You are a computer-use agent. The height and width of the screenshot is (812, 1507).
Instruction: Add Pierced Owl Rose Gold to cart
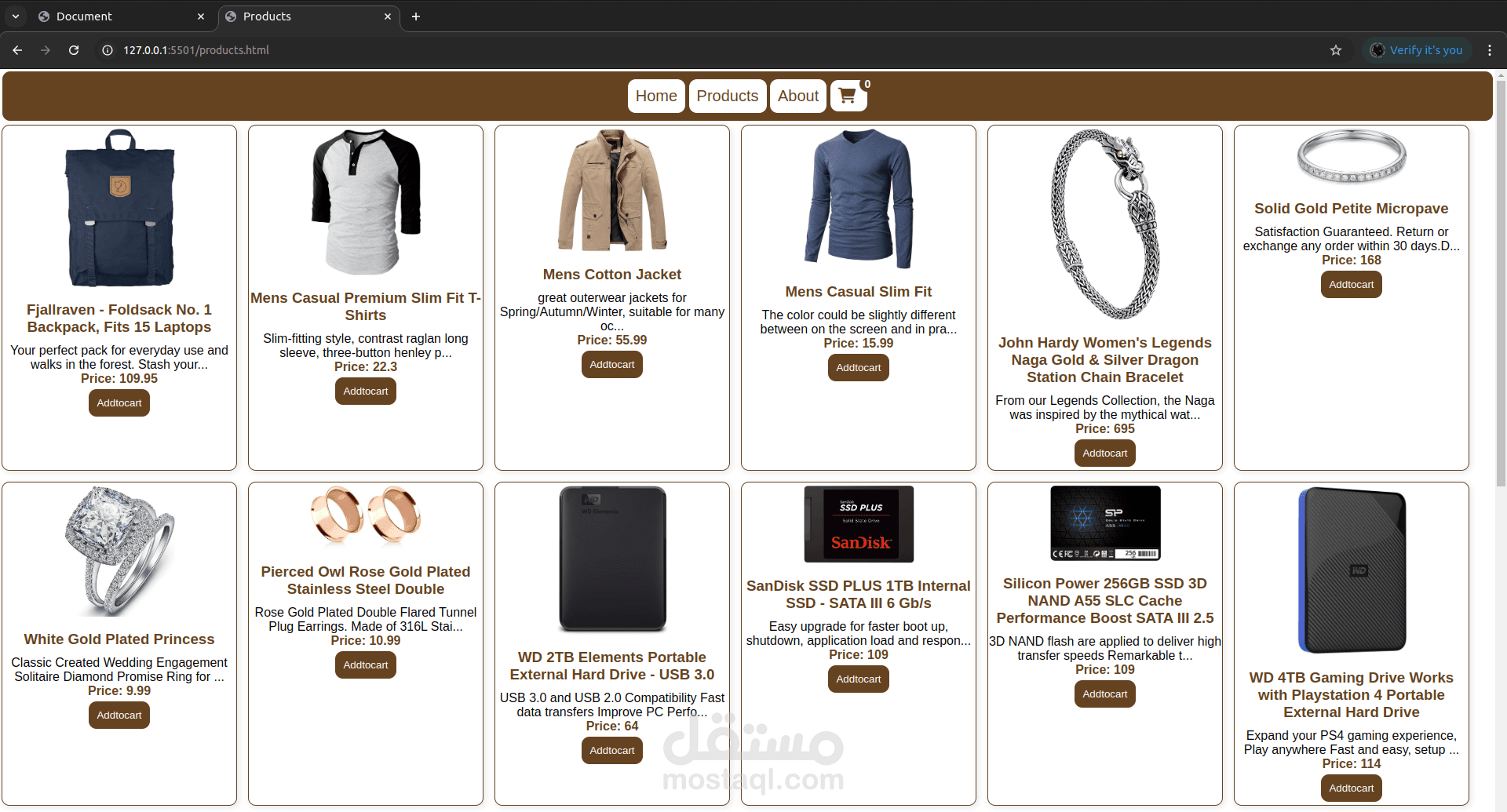coord(366,665)
